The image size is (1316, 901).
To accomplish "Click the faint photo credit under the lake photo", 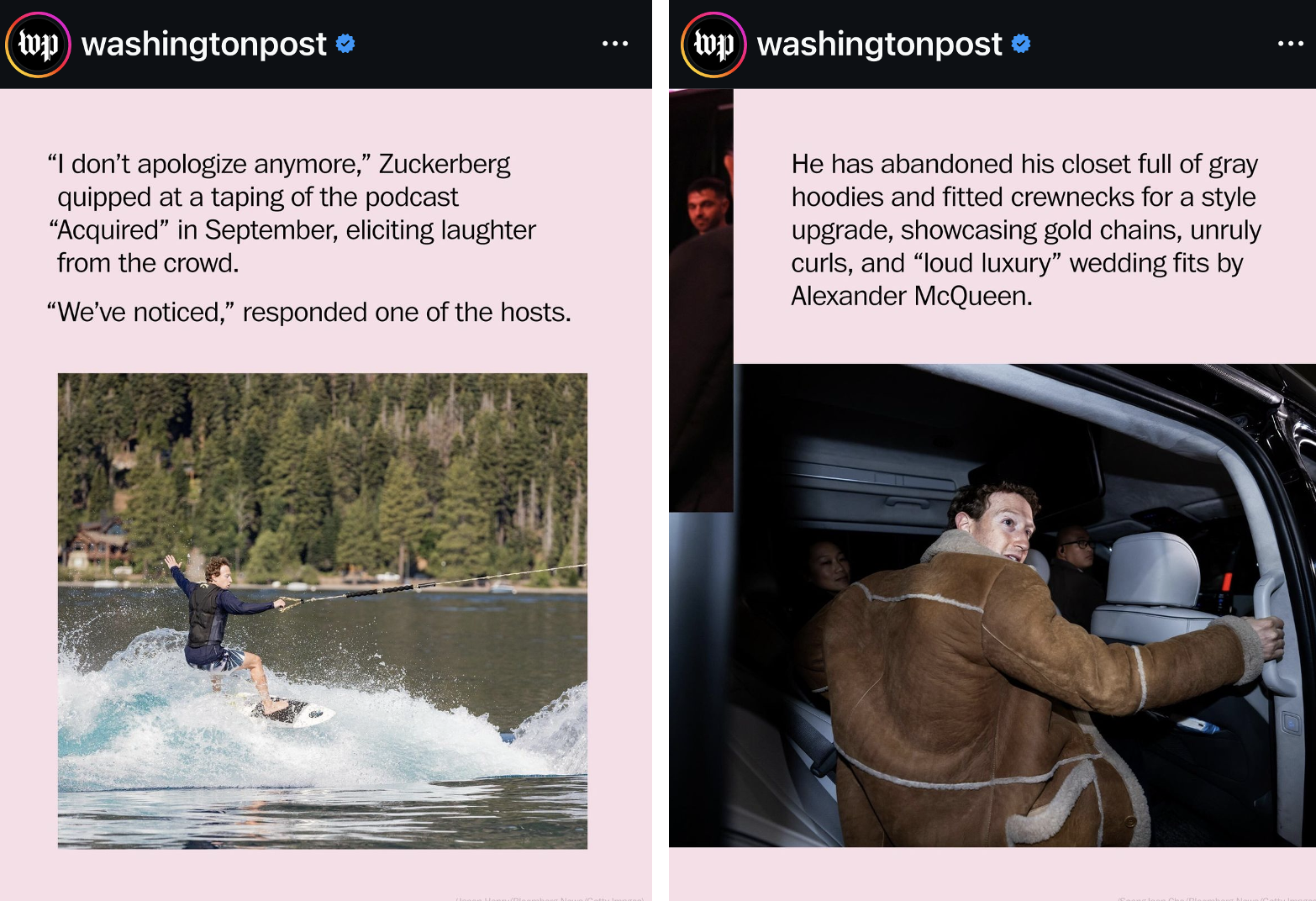I will [550, 898].
